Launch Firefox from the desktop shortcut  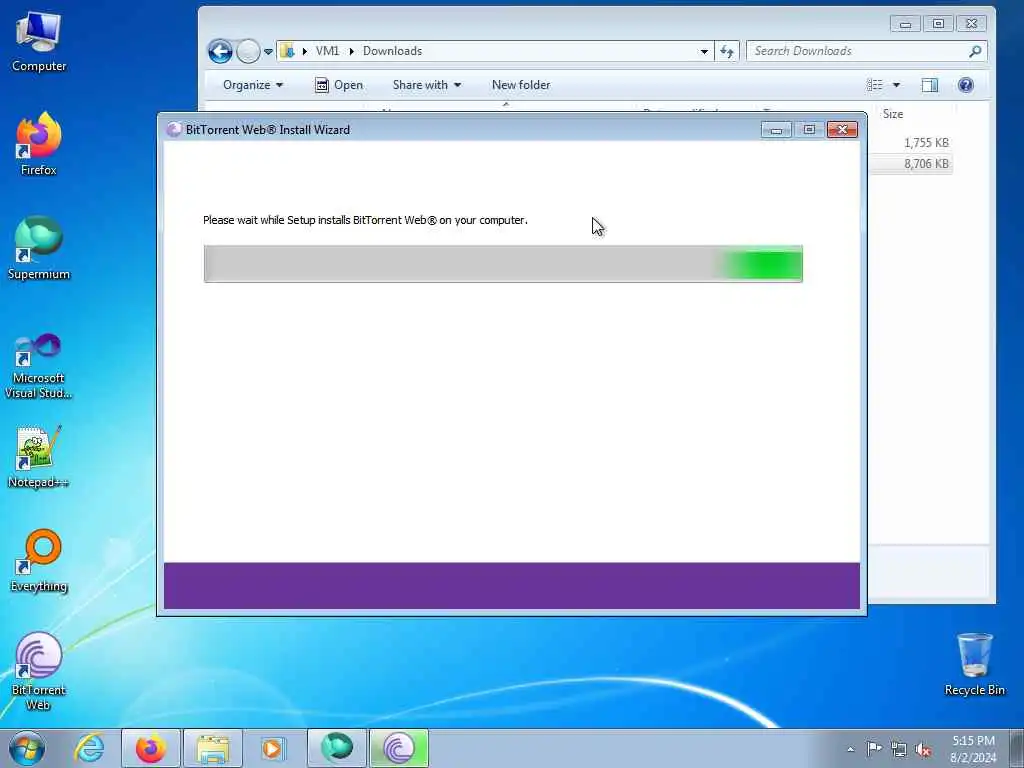click(x=39, y=144)
